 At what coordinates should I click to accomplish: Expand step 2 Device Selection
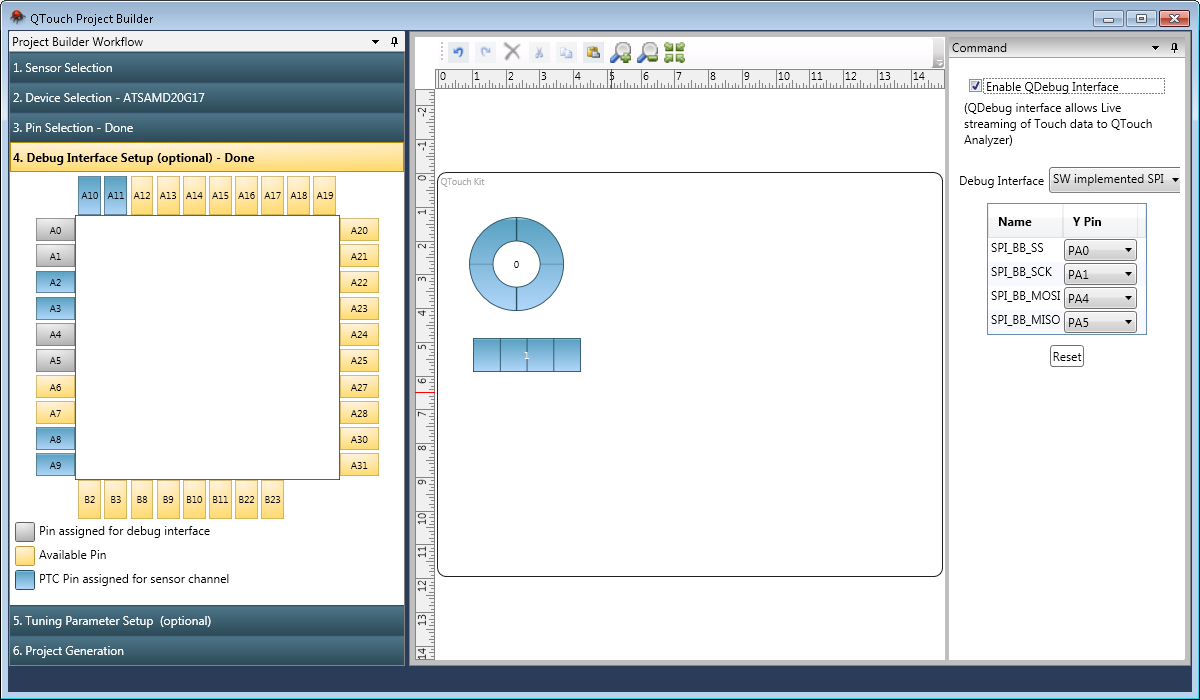[207, 98]
